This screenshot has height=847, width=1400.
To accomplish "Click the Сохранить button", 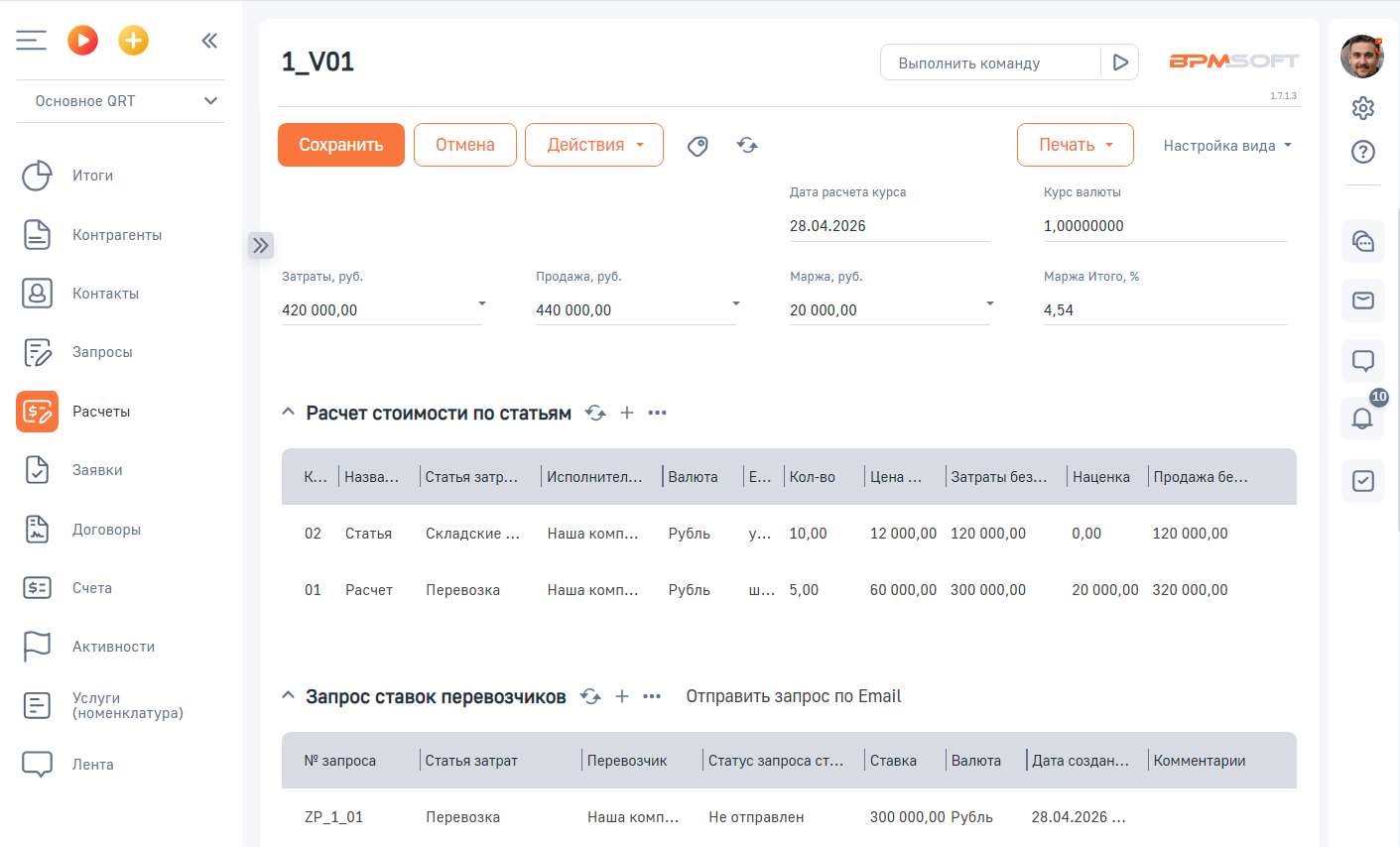I will (340, 145).
